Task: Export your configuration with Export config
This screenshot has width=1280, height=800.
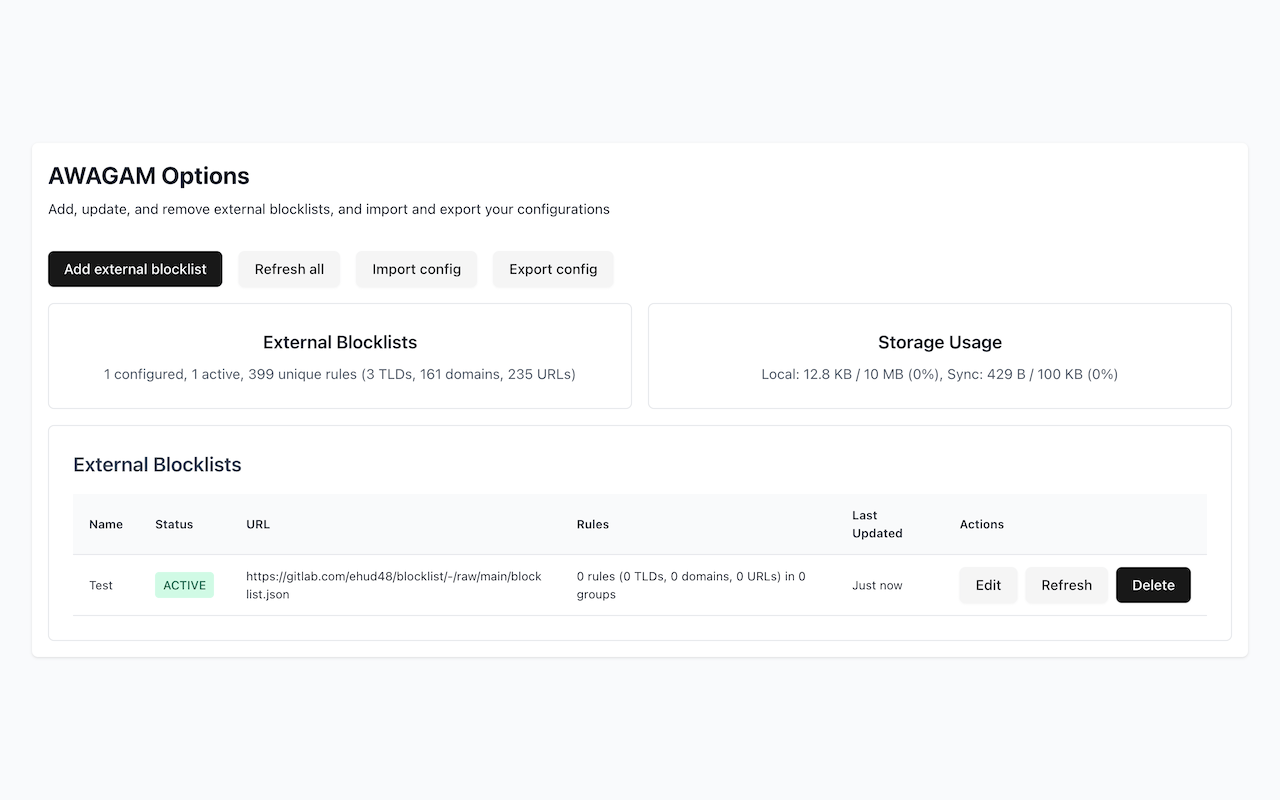Action: (x=553, y=269)
